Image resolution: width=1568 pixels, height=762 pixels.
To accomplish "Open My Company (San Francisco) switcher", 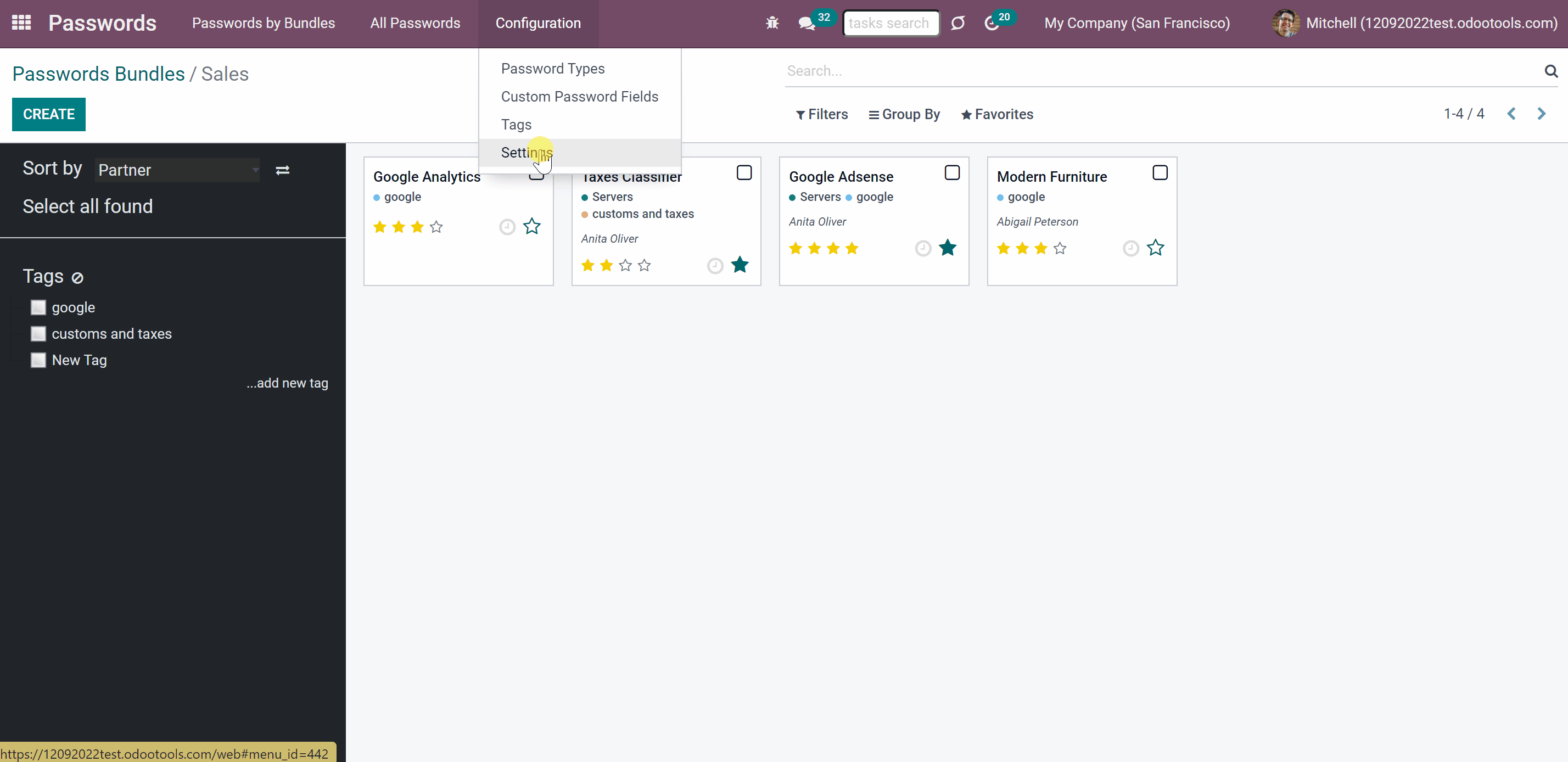I will (x=1137, y=23).
